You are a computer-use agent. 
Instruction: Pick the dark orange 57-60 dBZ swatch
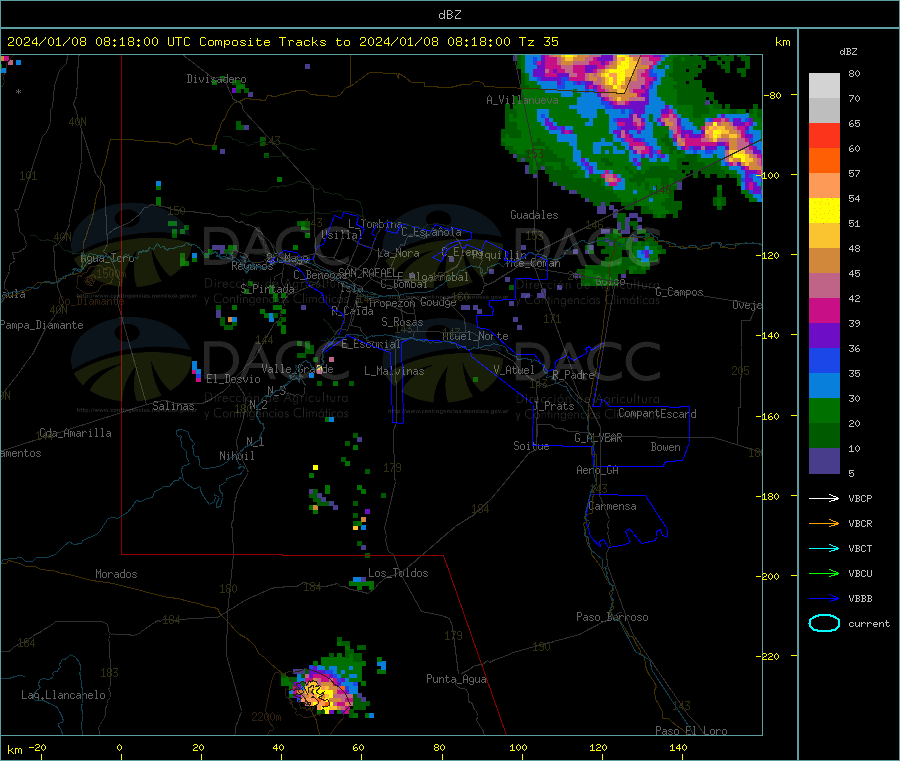[824, 161]
